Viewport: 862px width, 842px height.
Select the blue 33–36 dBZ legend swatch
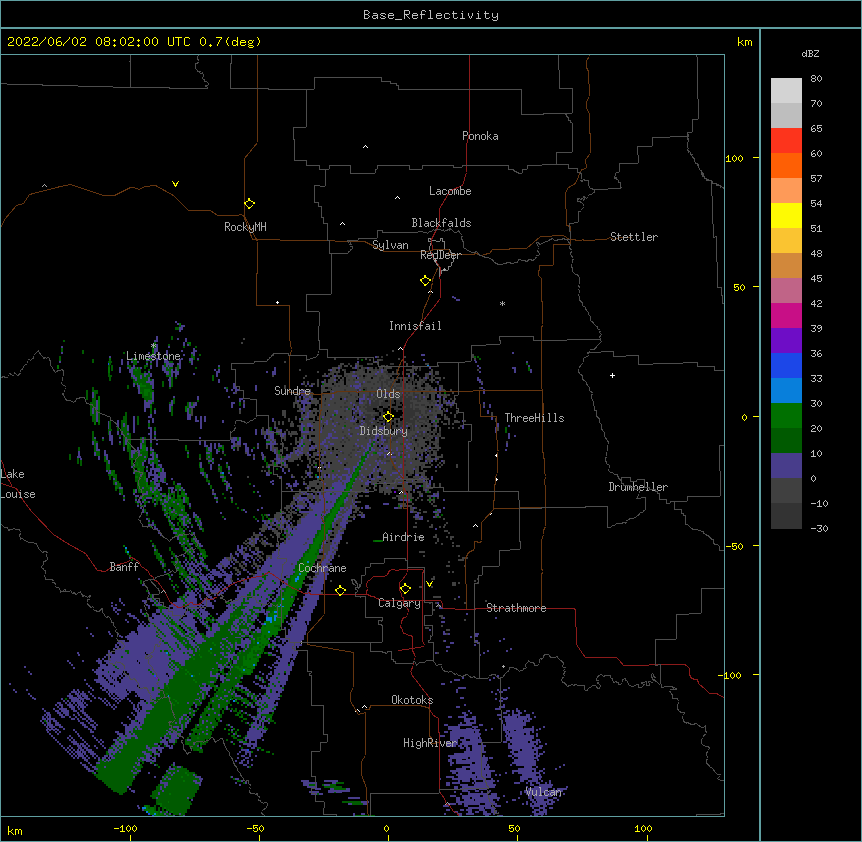(x=786, y=365)
